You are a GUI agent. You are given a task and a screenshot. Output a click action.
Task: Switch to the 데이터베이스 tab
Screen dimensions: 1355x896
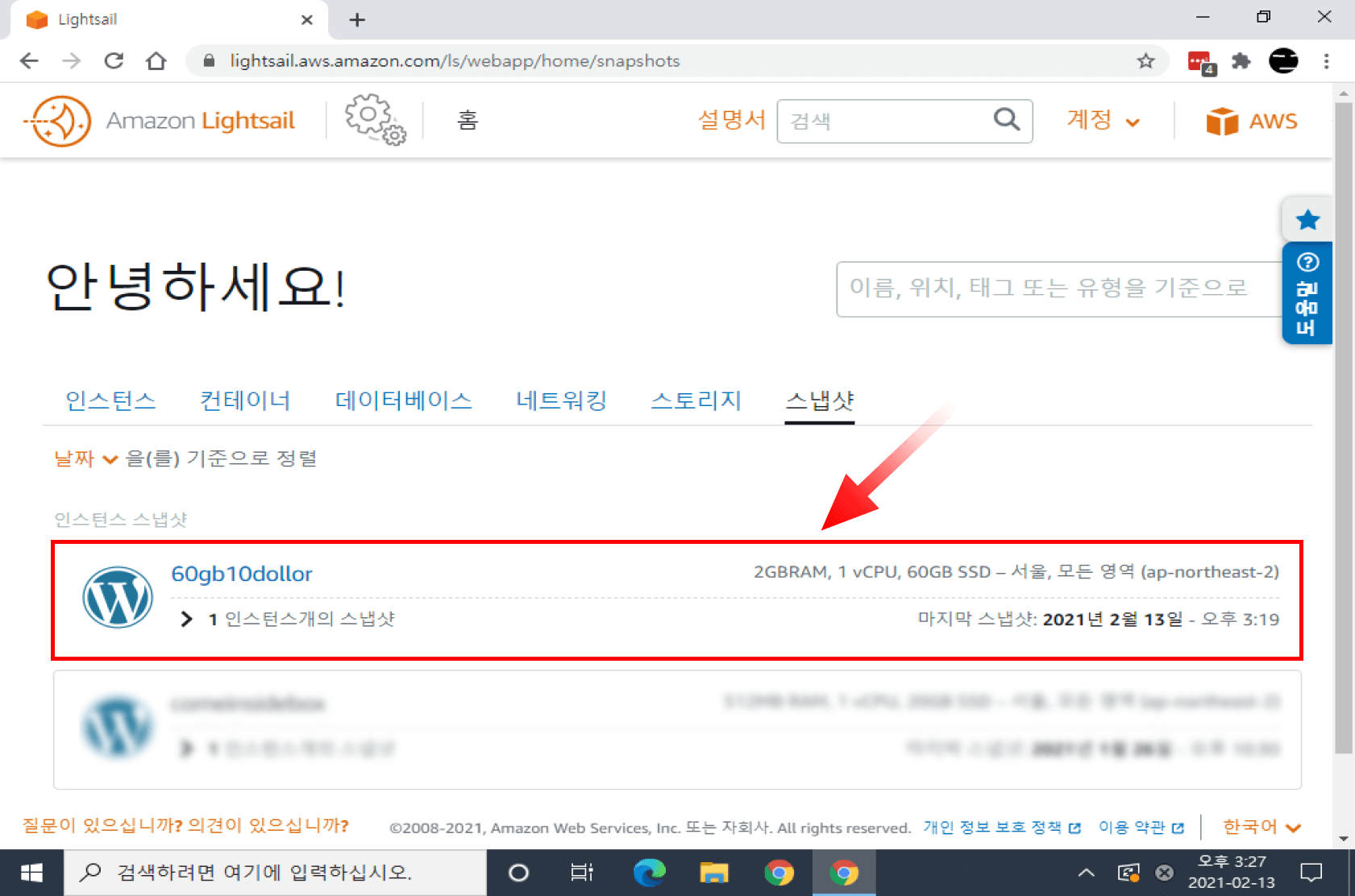click(403, 400)
